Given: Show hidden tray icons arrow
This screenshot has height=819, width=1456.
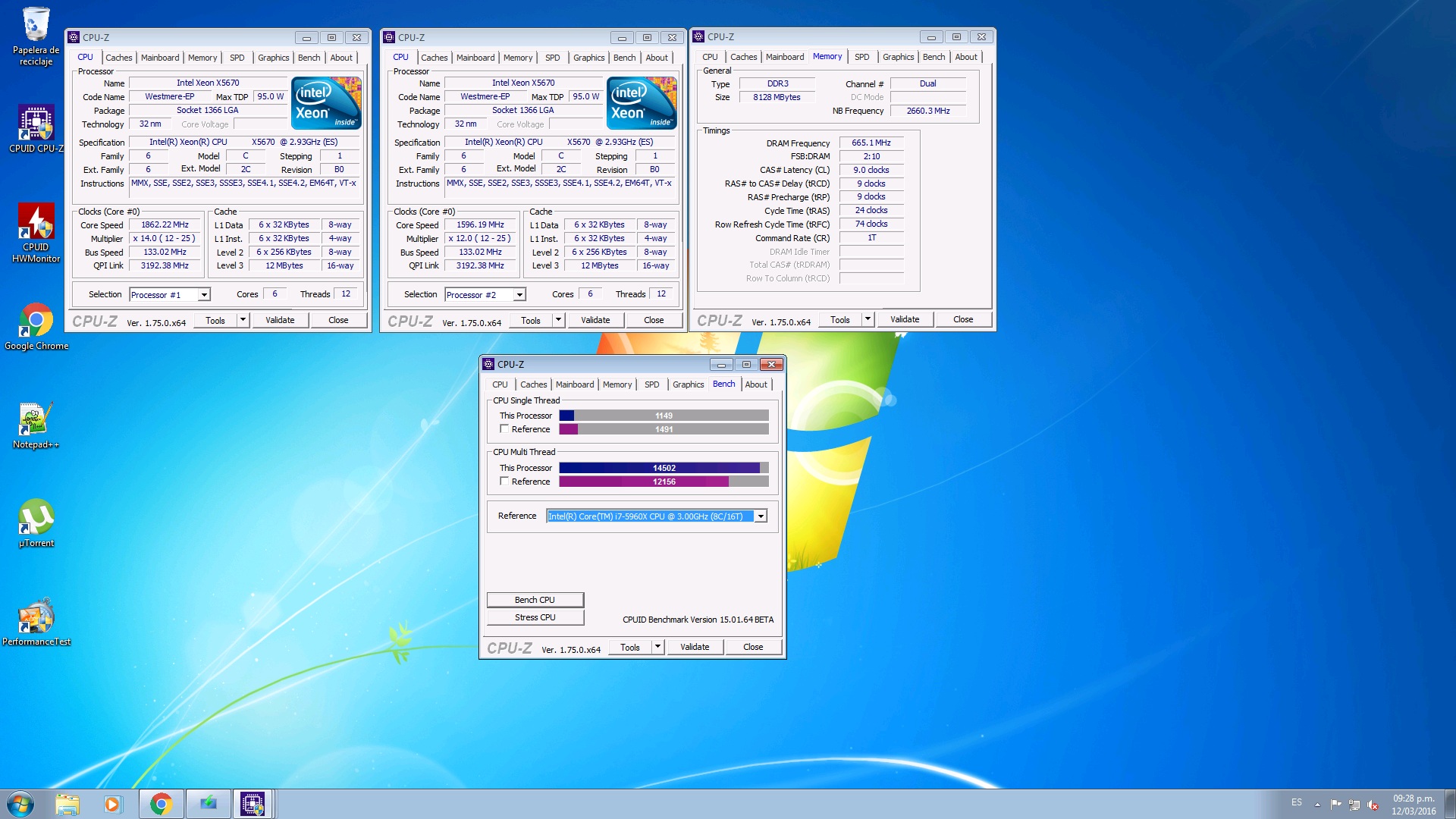Looking at the screenshot, I should pos(1317,804).
